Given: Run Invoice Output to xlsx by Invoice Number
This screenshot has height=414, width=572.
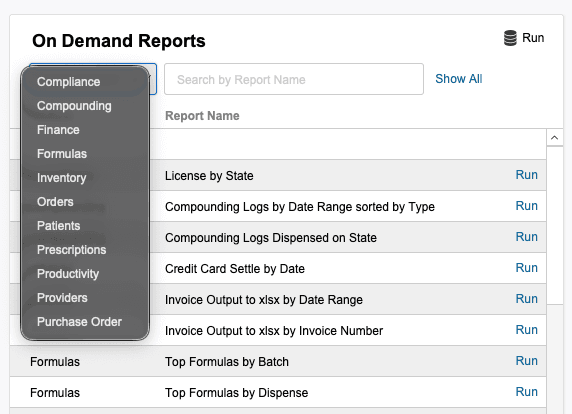Looking at the screenshot, I should coord(526,330).
